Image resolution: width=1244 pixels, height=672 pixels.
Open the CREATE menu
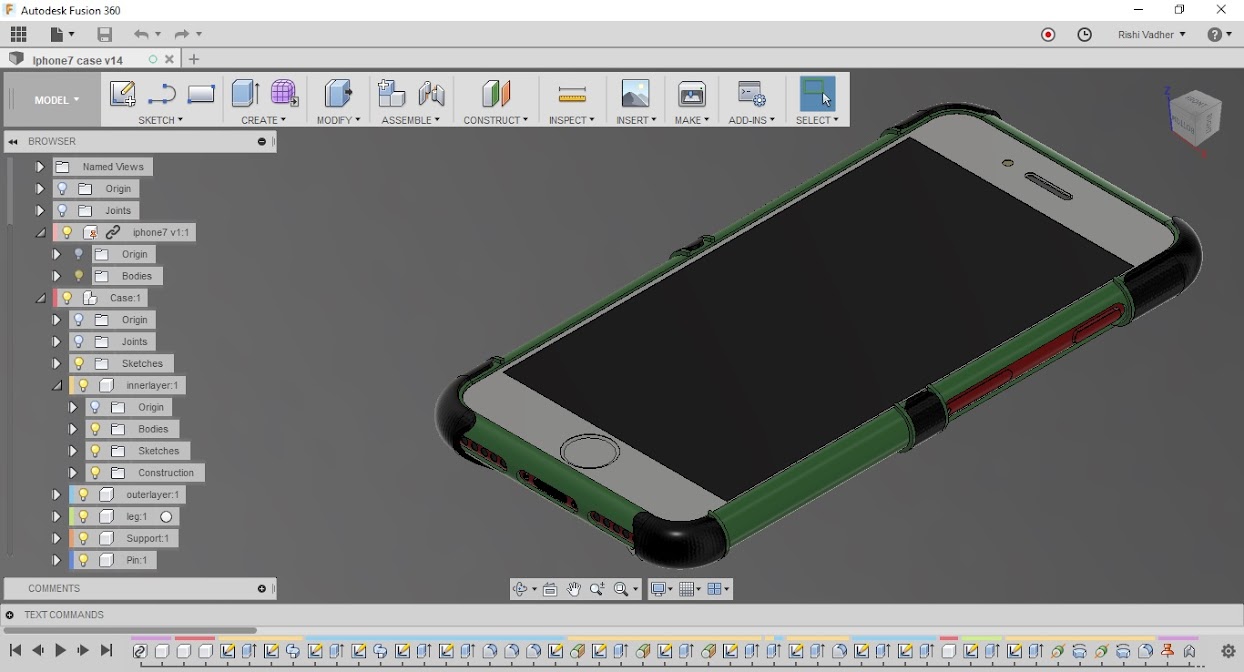[263, 120]
